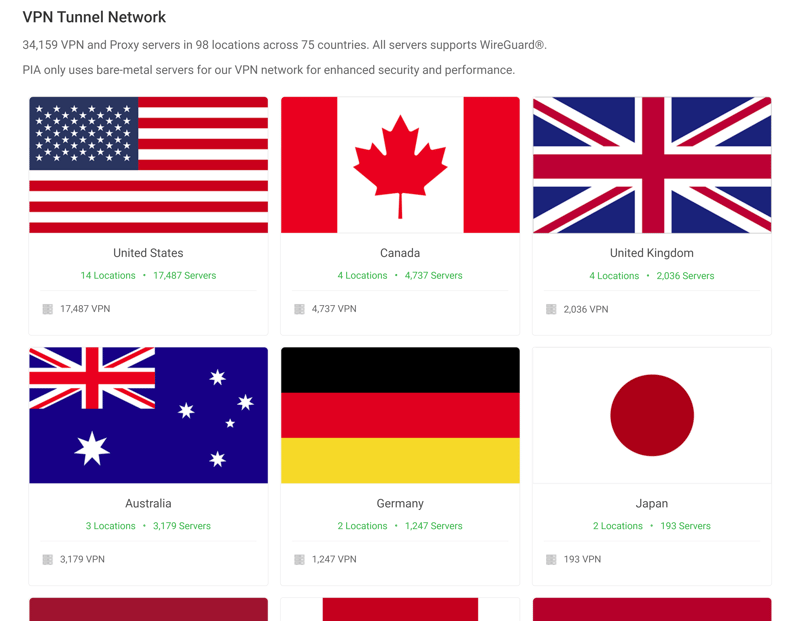Select the United Kingdom flag thumbnail
Screen dimensions: 800x621
(652, 165)
